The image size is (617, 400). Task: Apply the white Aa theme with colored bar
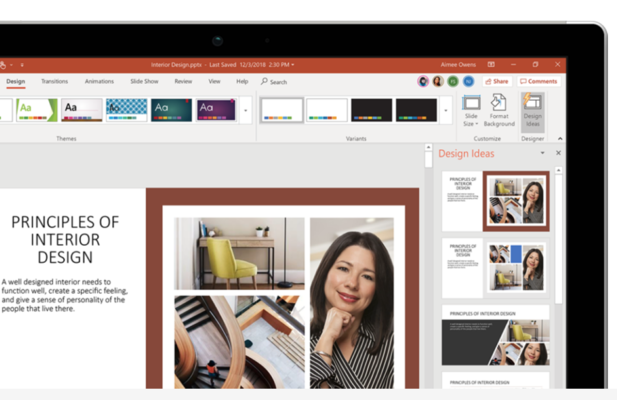82,110
